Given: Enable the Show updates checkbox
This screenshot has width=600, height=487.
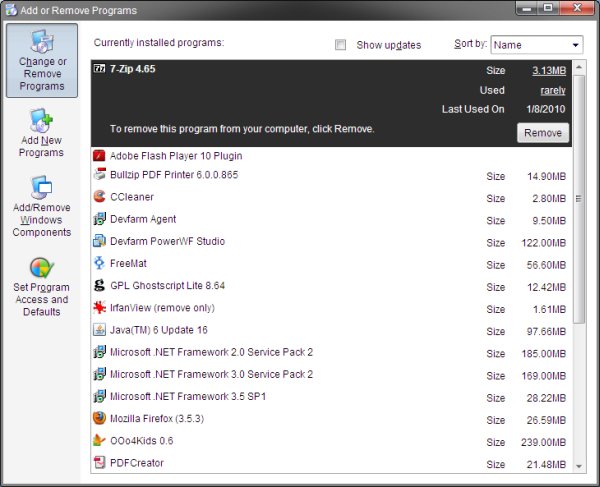Looking at the screenshot, I should tap(341, 45).
